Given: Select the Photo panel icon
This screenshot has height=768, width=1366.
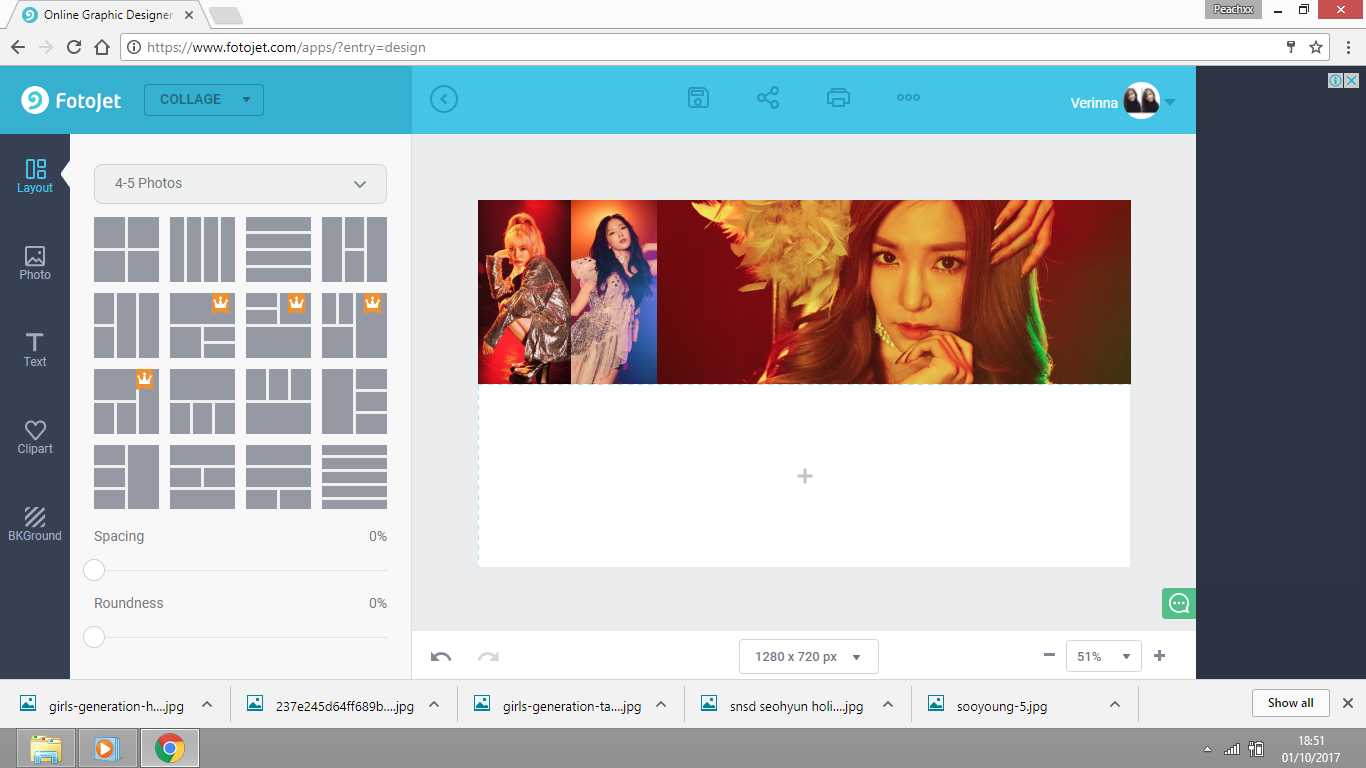Looking at the screenshot, I should coord(35,262).
